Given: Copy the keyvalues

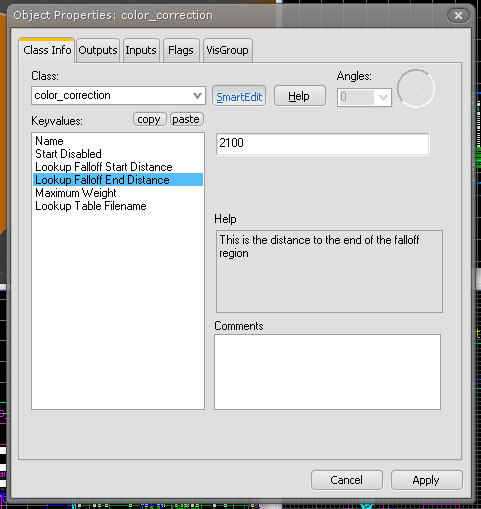Looking at the screenshot, I should [149, 119].
